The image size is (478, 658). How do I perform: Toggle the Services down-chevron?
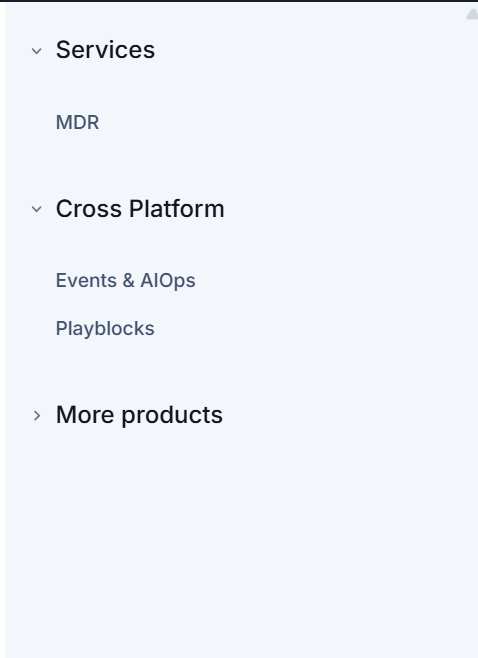tap(37, 51)
